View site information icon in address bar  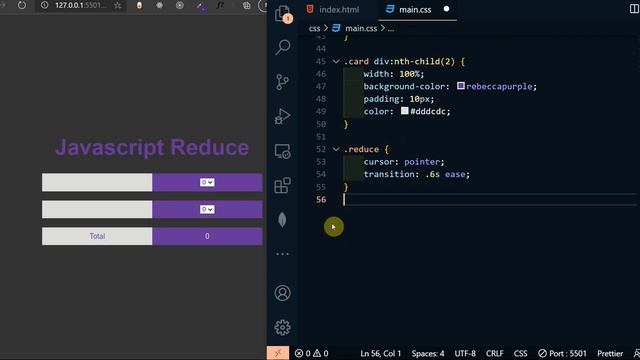pos(44,5)
